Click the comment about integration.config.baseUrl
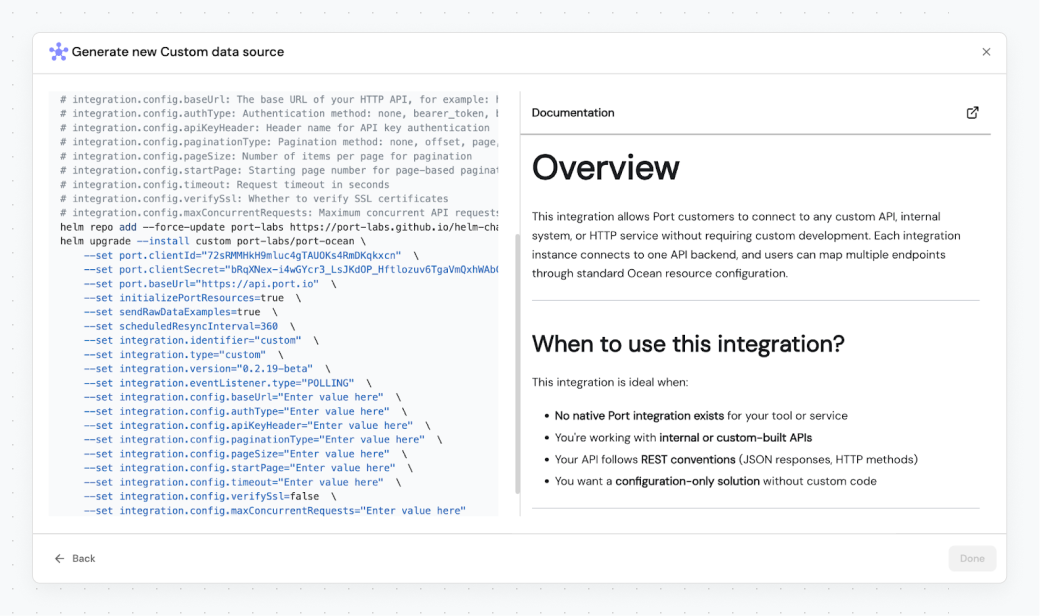Viewport: 1040px width, 616px height. coord(279,99)
